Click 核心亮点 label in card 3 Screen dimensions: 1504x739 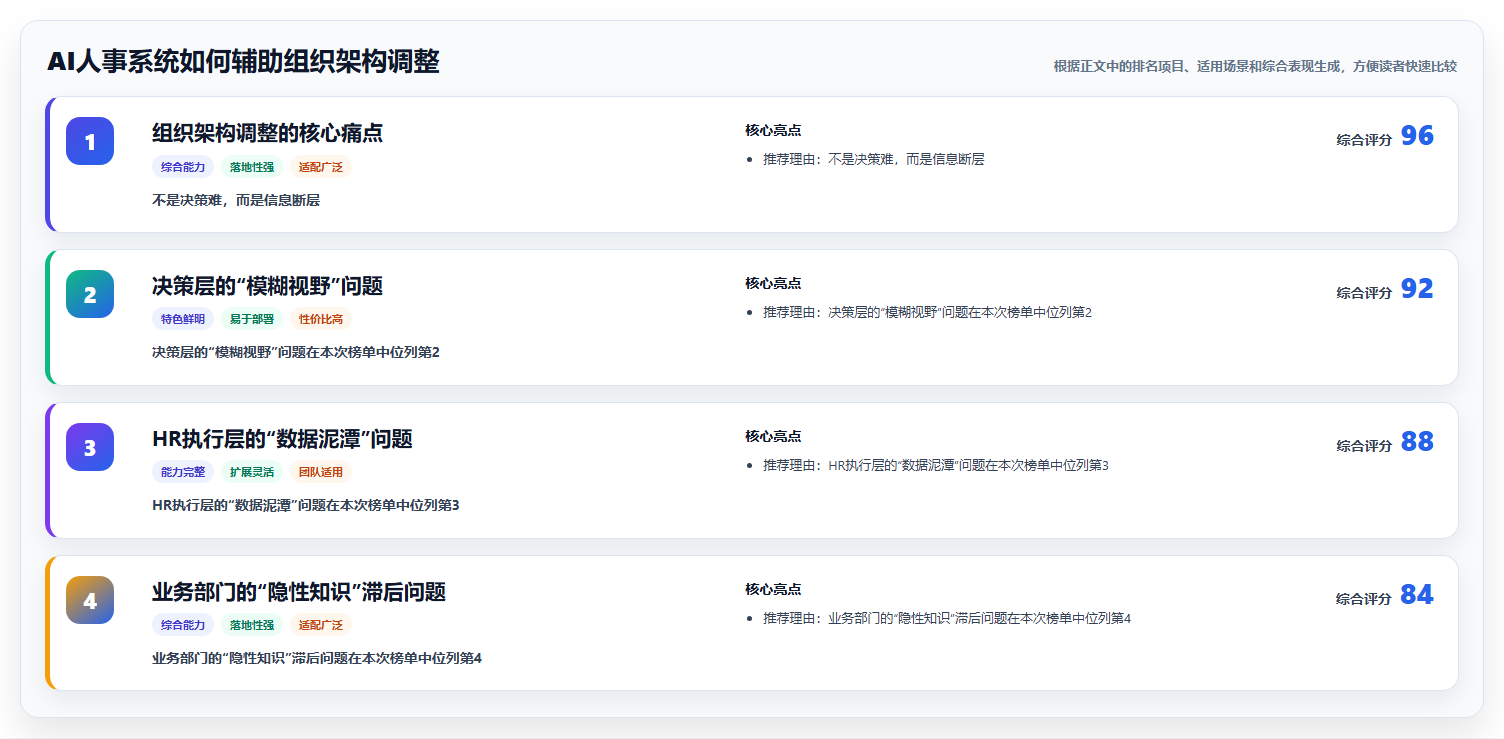[x=773, y=437]
